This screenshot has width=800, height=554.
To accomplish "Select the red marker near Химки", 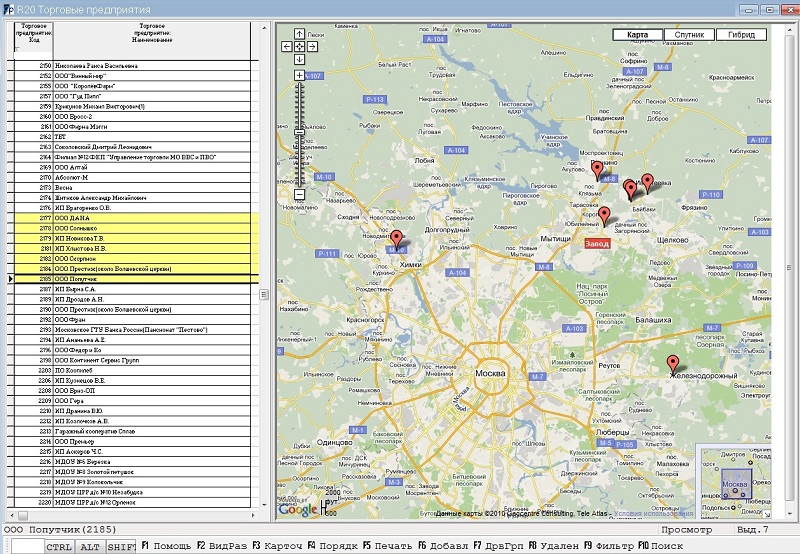I will 396,239.
